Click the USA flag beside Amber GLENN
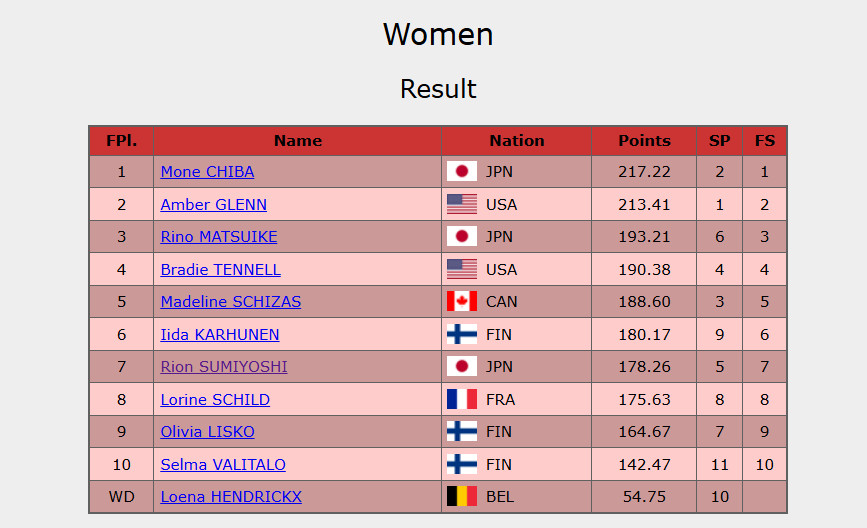Viewport: 867px width, 528px height. (x=461, y=204)
